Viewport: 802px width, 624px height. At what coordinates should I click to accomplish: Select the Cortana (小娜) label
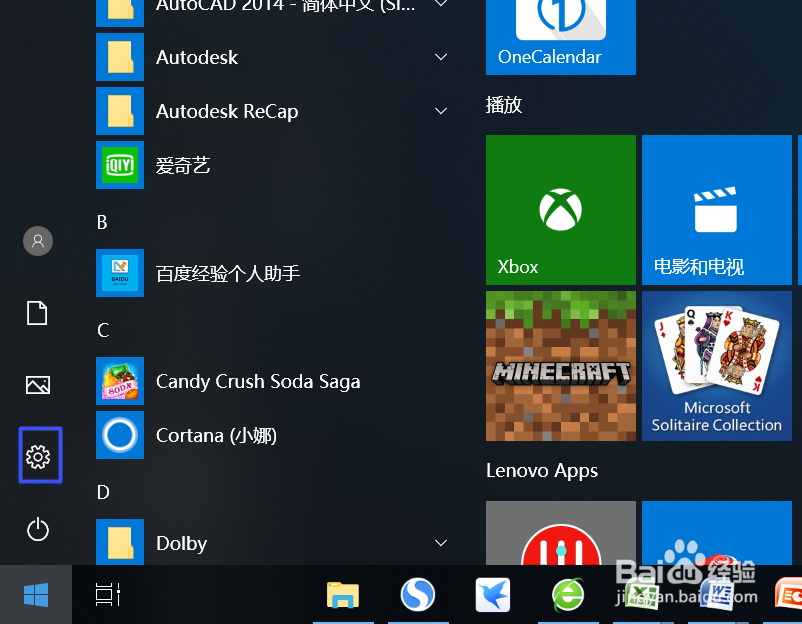tap(216, 435)
